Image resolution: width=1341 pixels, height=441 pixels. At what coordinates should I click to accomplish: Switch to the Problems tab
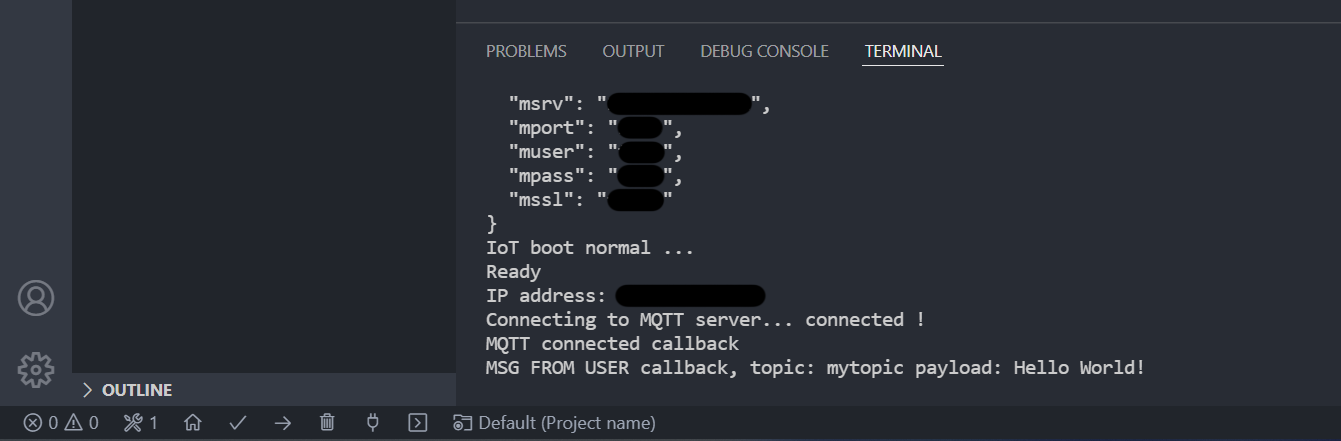point(526,51)
